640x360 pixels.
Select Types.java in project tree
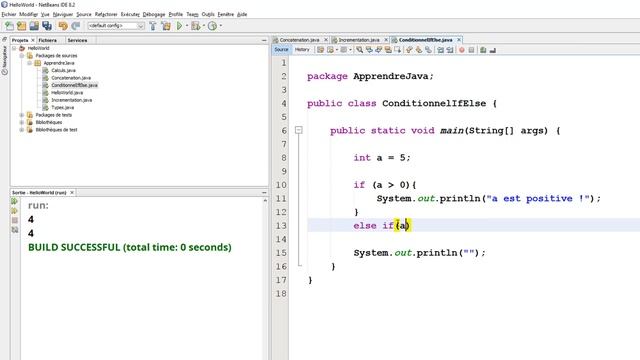[62, 107]
